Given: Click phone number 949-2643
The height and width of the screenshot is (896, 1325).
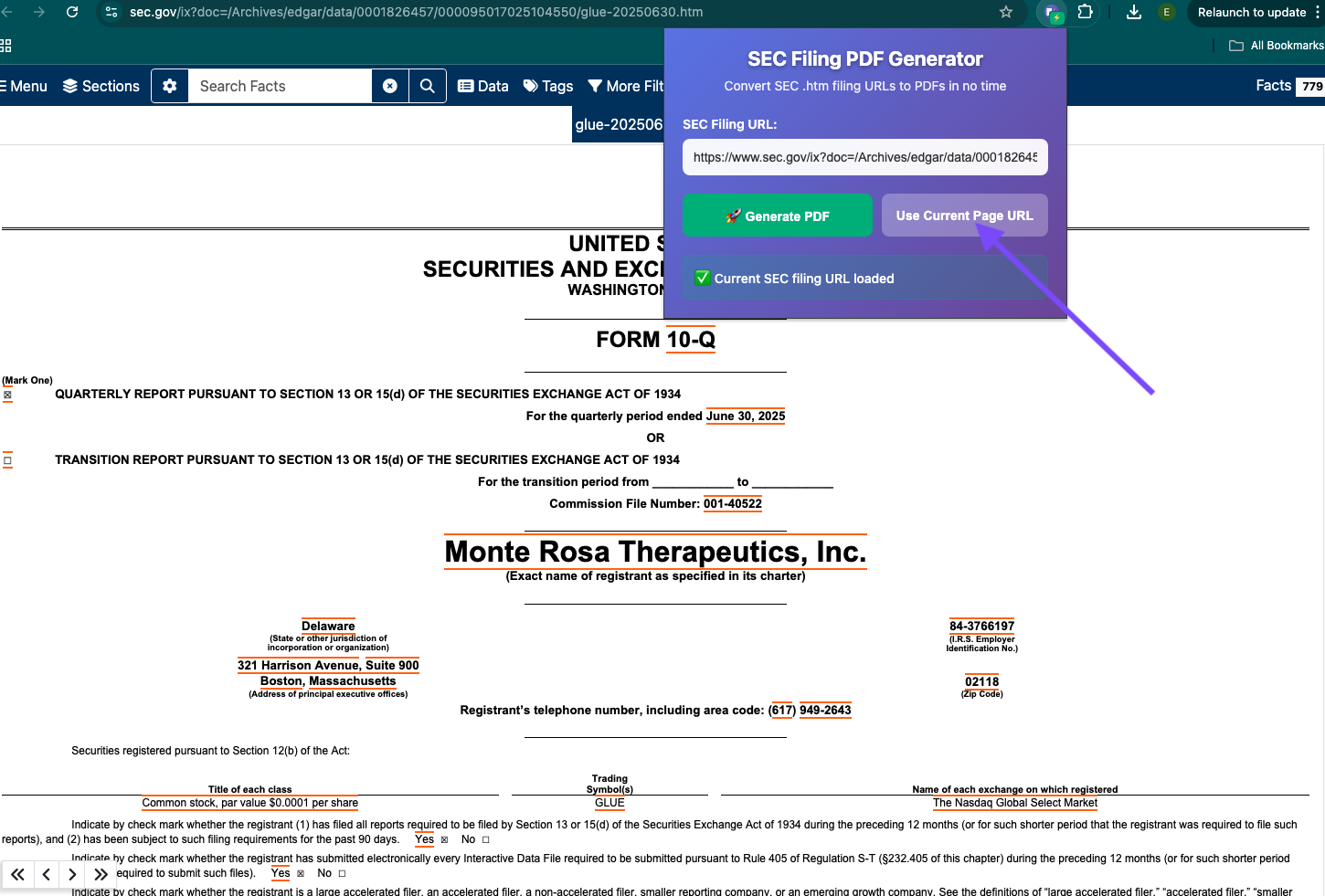Looking at the screenshot, I should [825, 710].
